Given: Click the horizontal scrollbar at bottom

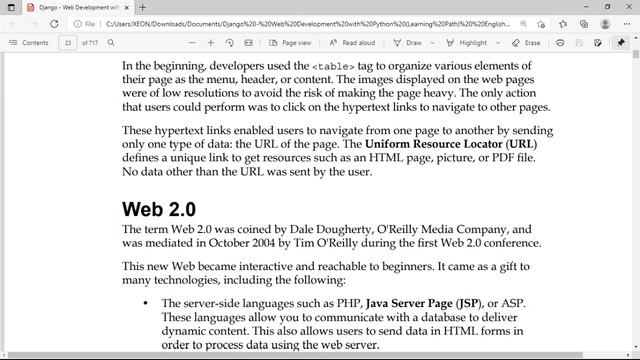Looking at the screenshot, I should tap(295, 355).
